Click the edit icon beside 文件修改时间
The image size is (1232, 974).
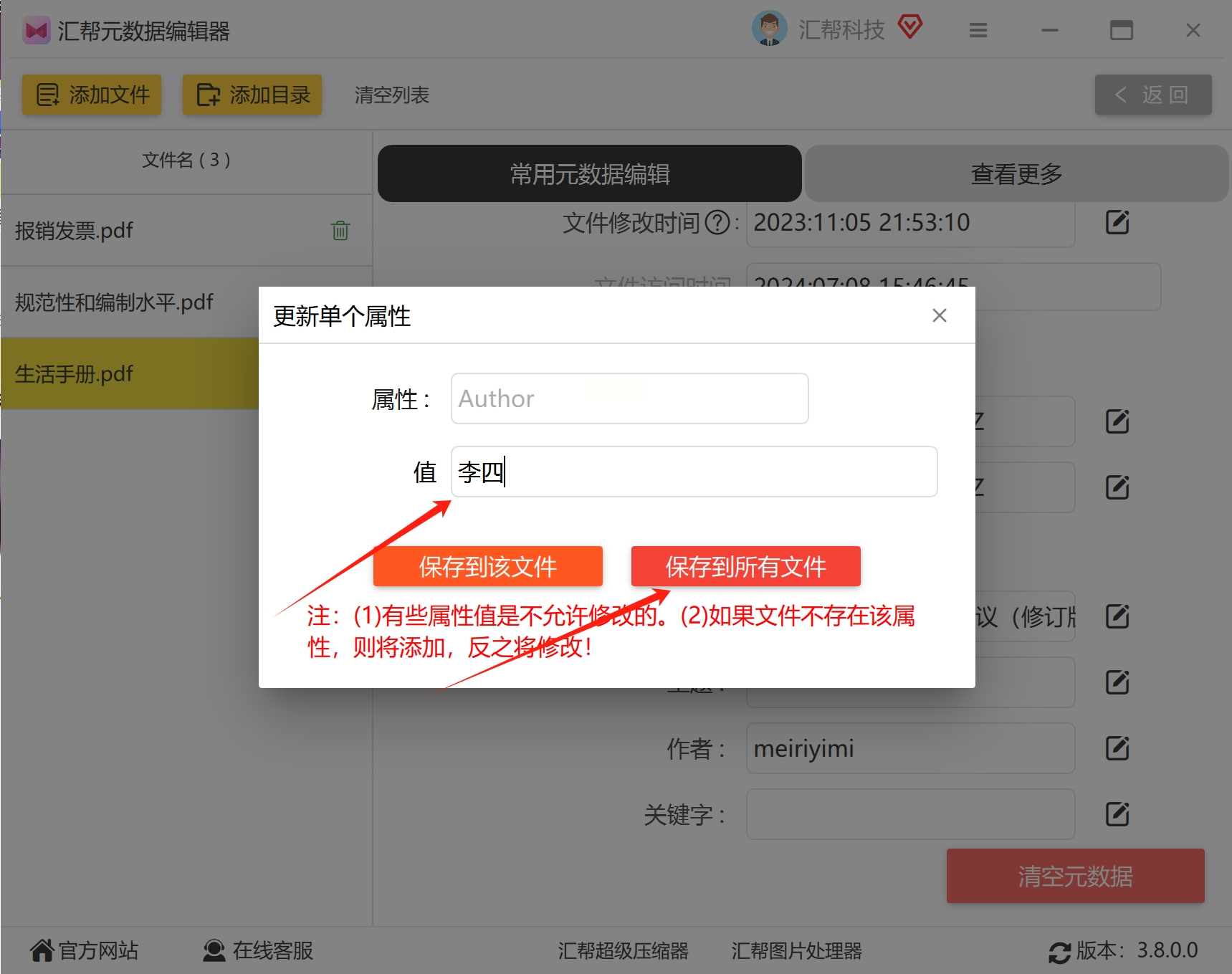coord(1117,223)
